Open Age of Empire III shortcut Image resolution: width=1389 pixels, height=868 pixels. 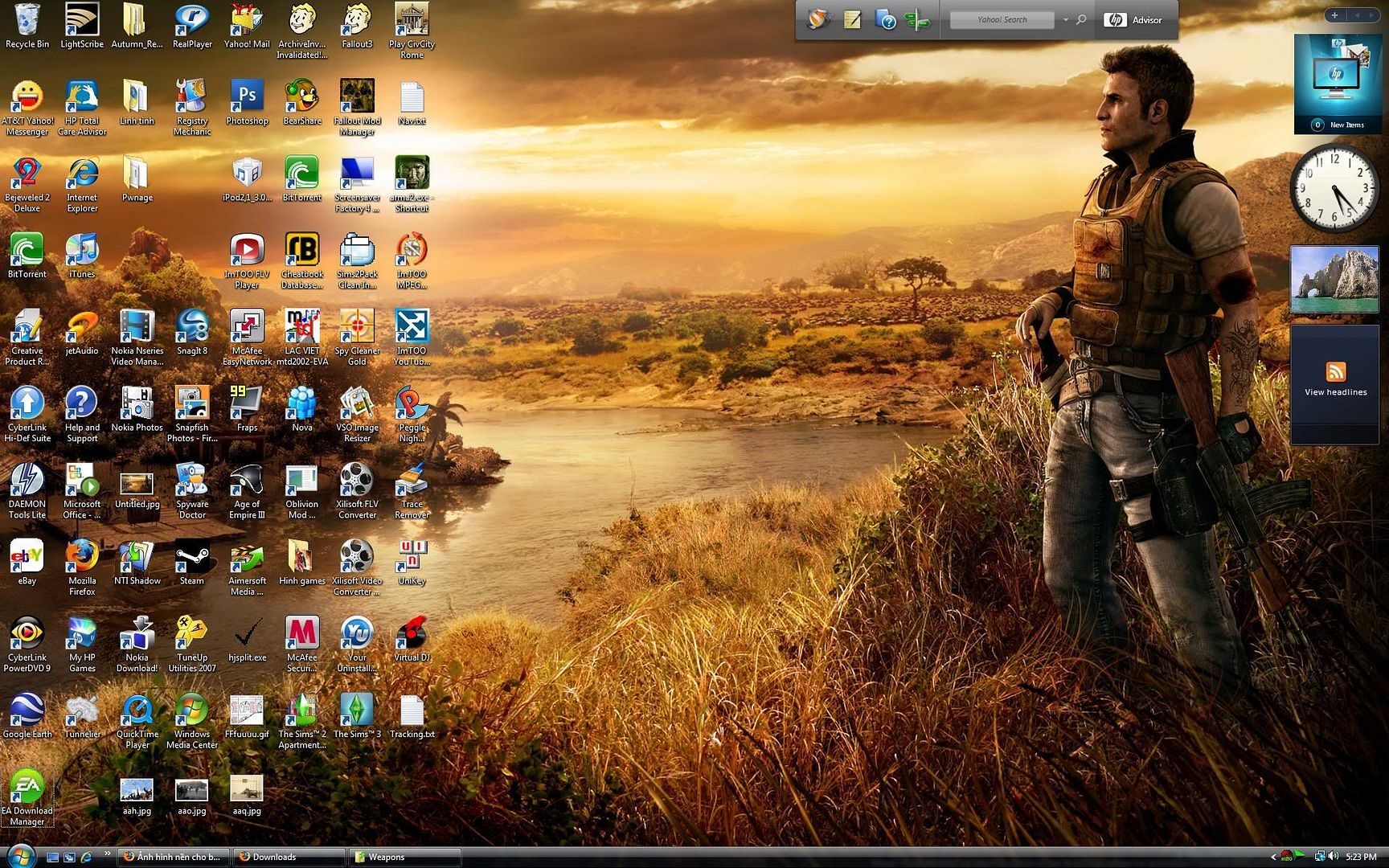(247, 490)
